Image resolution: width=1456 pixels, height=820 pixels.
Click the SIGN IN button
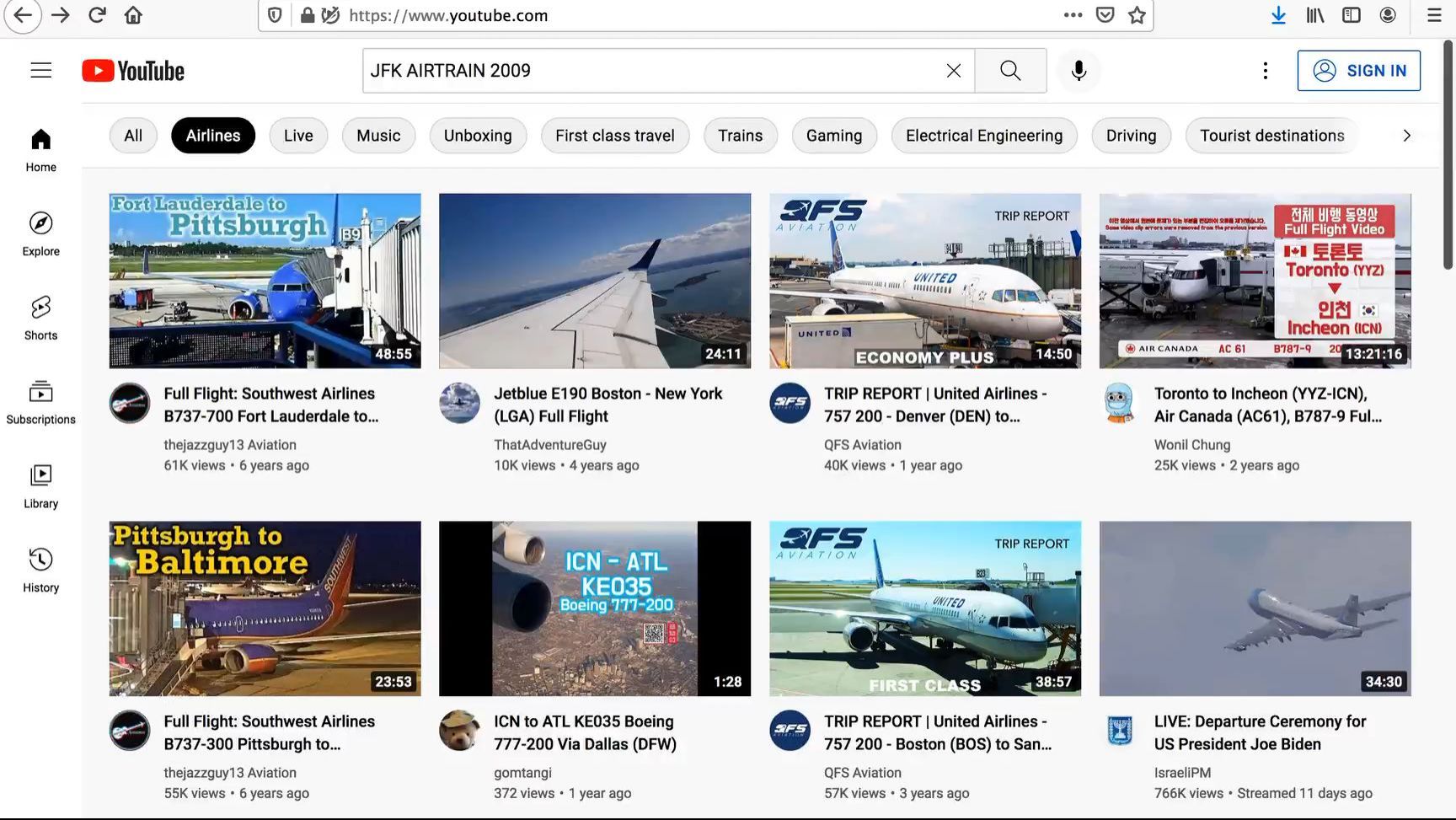tap(1358, 71)
